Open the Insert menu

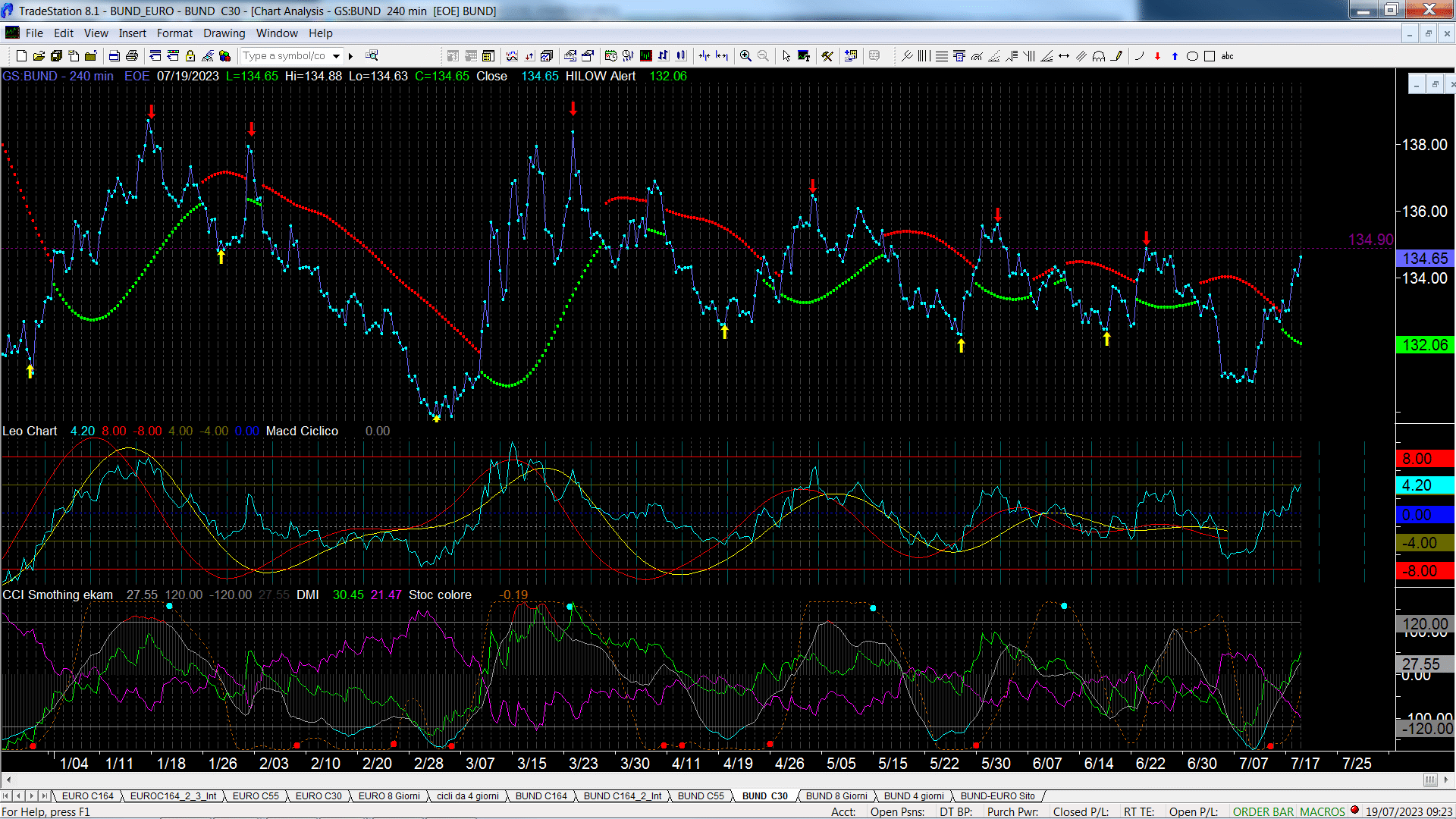133,33
